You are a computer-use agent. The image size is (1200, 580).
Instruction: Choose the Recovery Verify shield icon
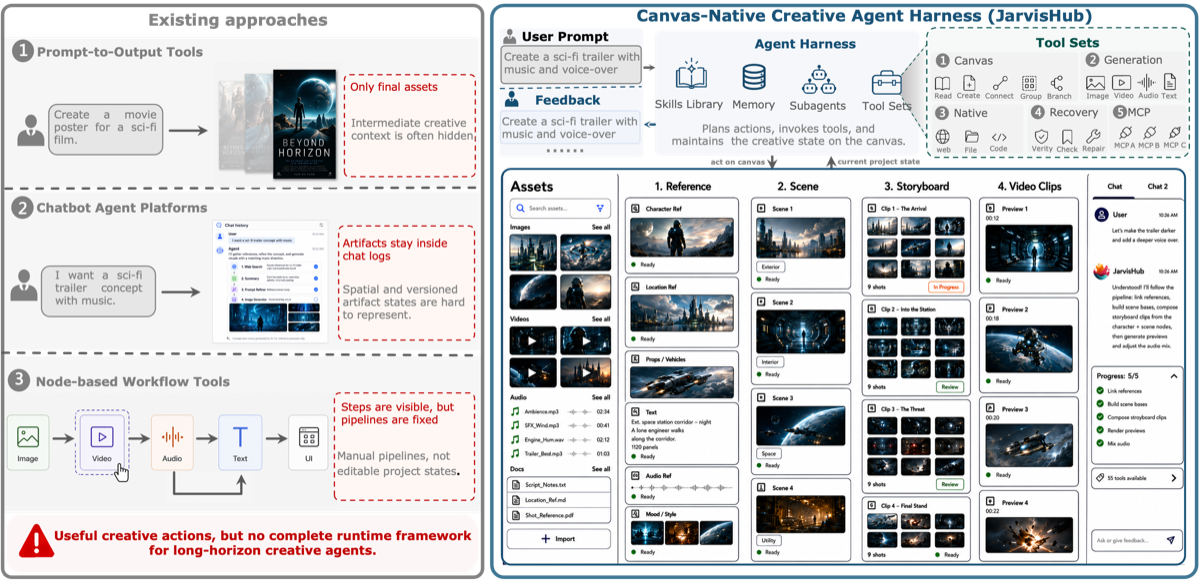1040,136
